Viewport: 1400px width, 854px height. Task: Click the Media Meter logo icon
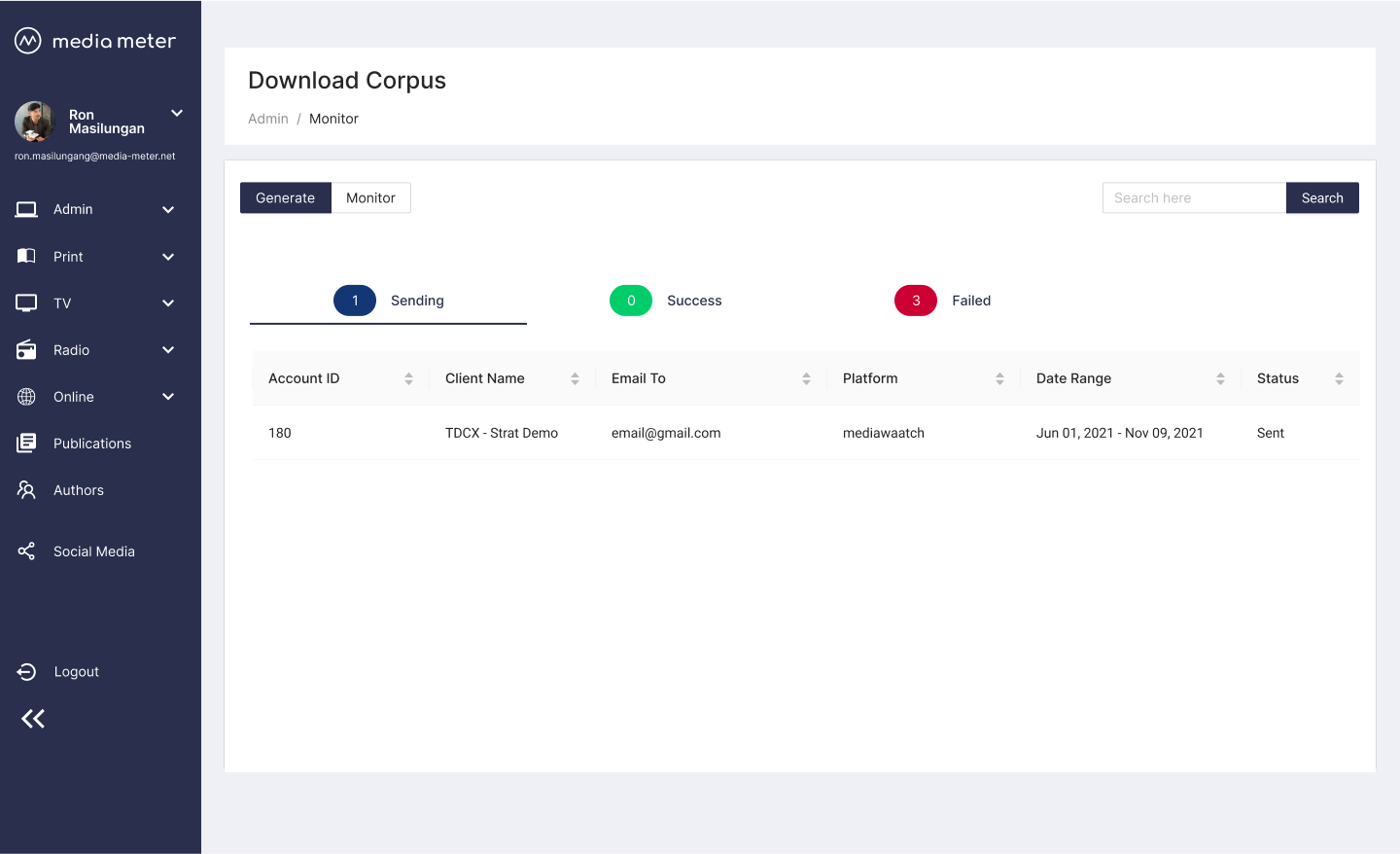pos(28,41)
